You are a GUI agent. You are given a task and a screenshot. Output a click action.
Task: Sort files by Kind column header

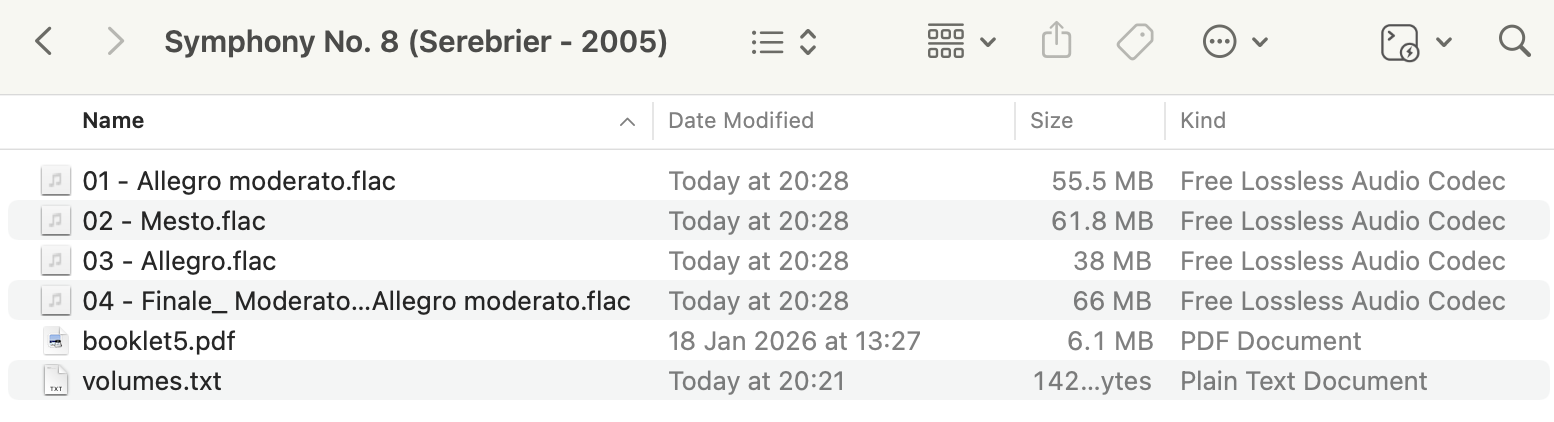(x=1203, y=121)
